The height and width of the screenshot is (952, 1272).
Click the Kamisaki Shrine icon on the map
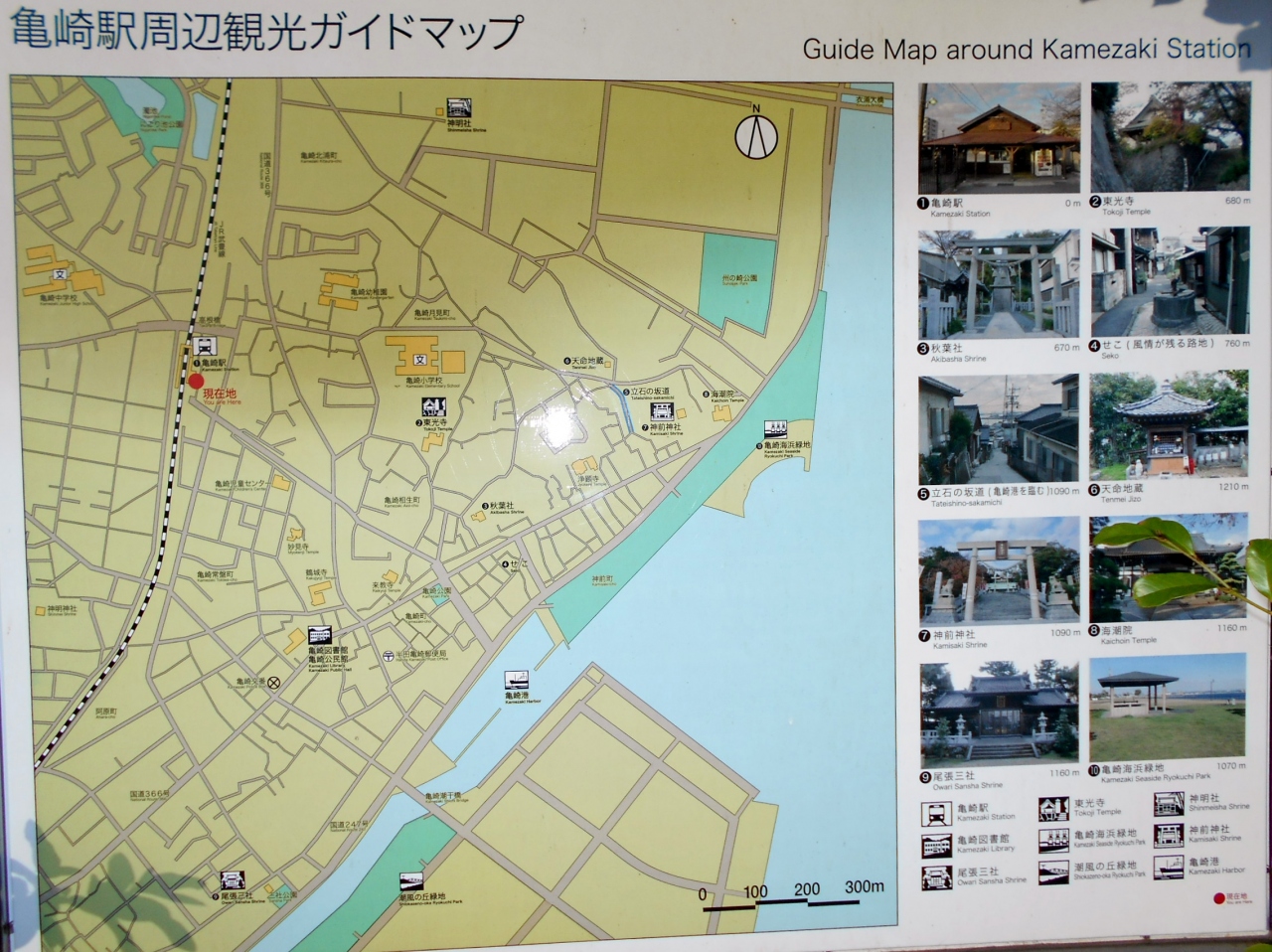[x=663, y=411]
